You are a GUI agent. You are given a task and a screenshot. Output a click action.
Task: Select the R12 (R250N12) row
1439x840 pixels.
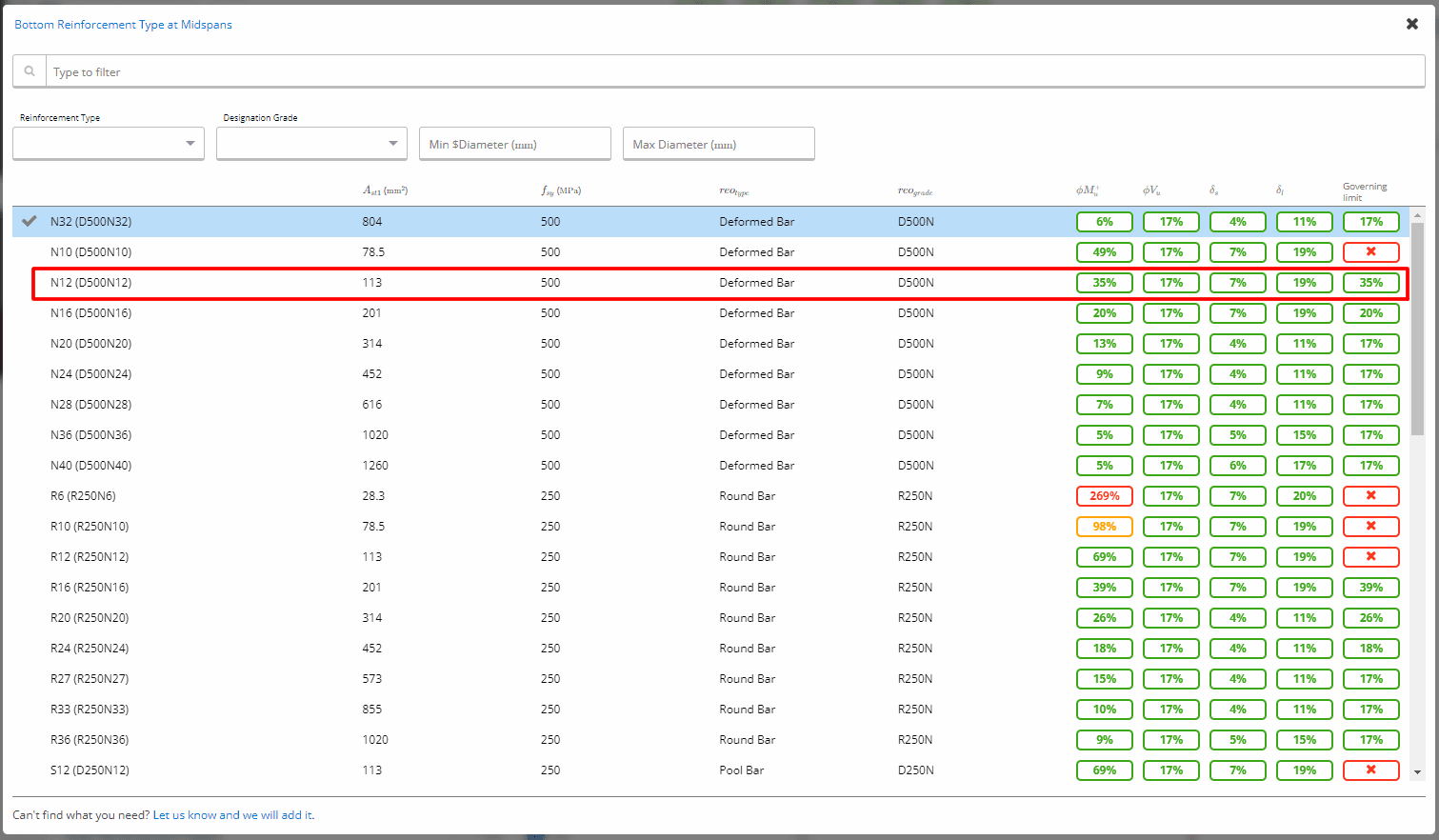point(710,557)
